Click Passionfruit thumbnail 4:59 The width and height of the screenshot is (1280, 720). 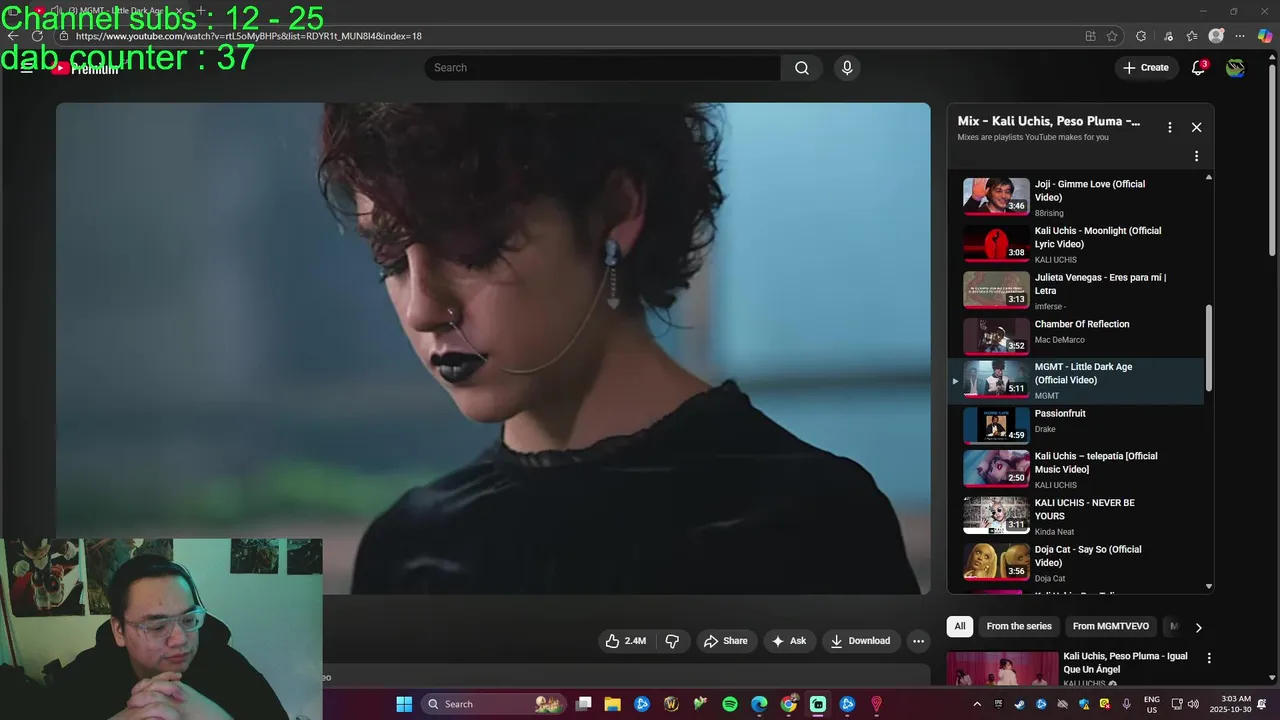(996, 425)
